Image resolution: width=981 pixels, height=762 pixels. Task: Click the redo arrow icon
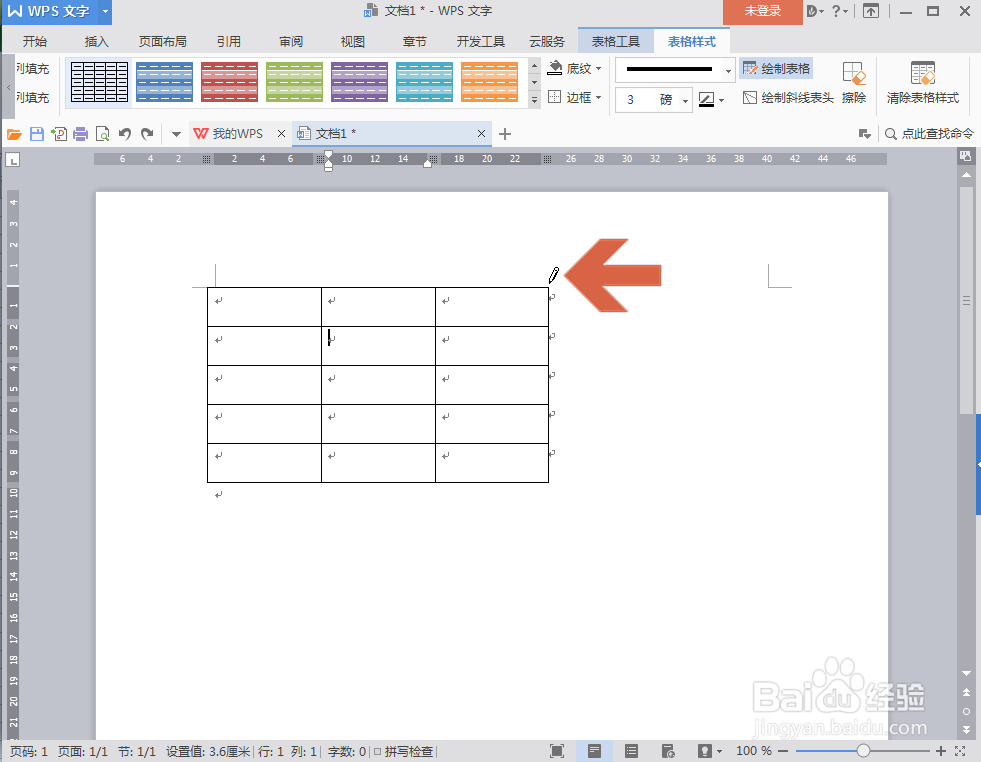(x=147, y=134)
